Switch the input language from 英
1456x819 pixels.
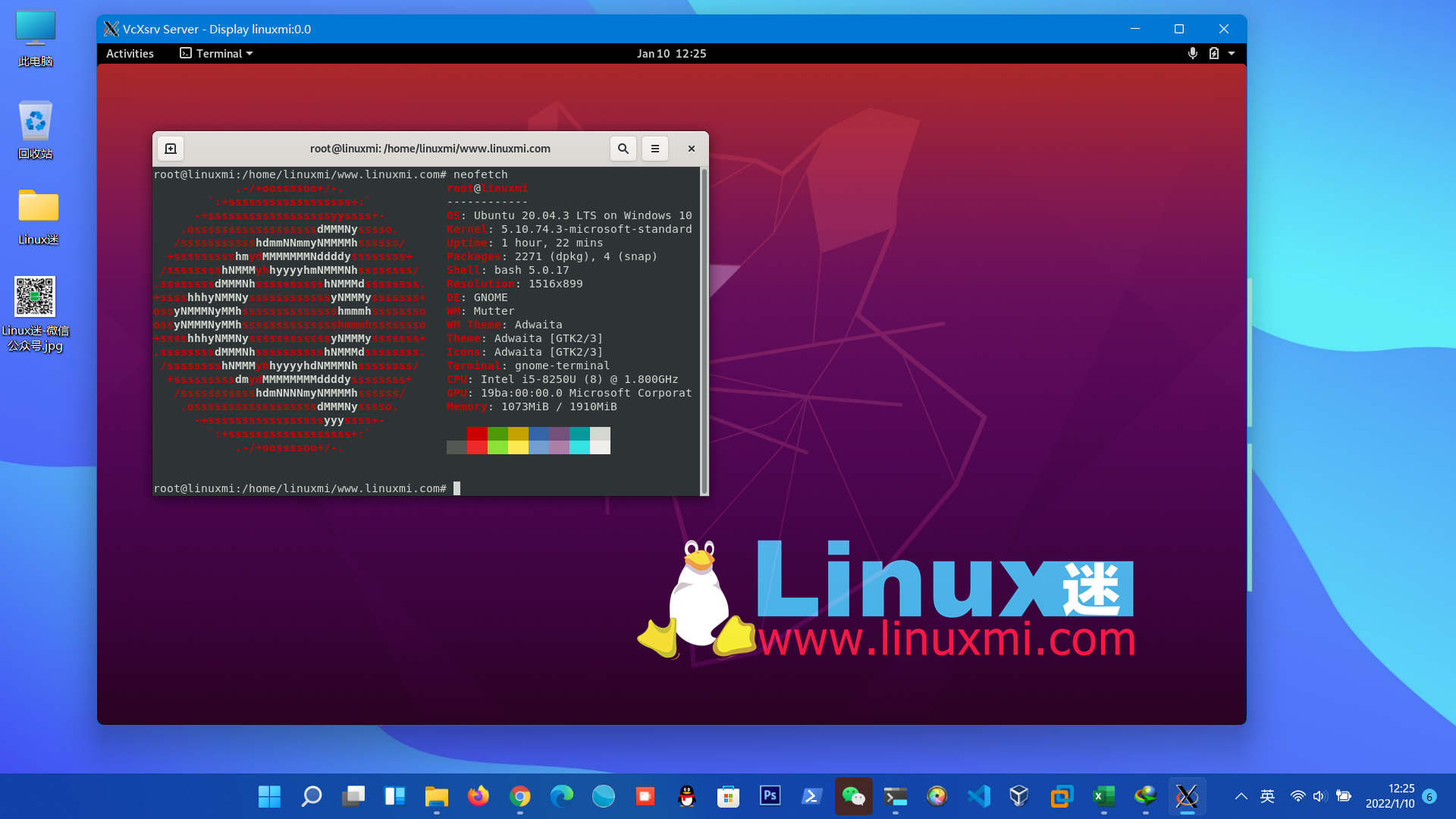[1267, 796]
